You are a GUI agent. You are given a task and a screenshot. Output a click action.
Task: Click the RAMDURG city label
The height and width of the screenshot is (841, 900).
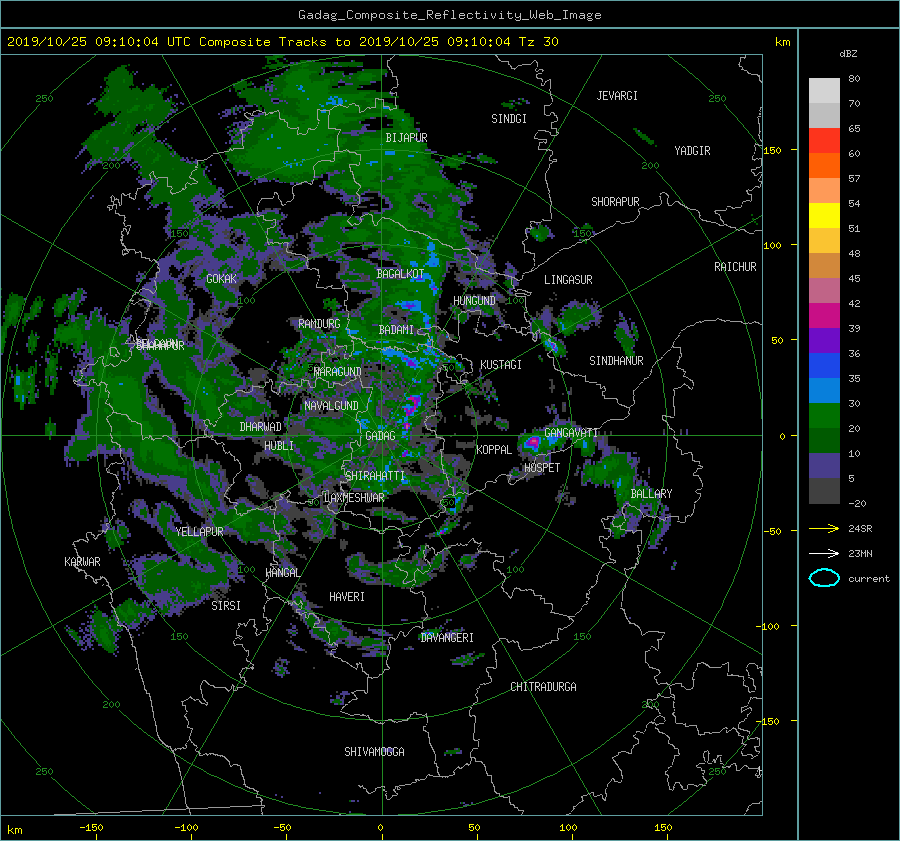tap(319, 324)
